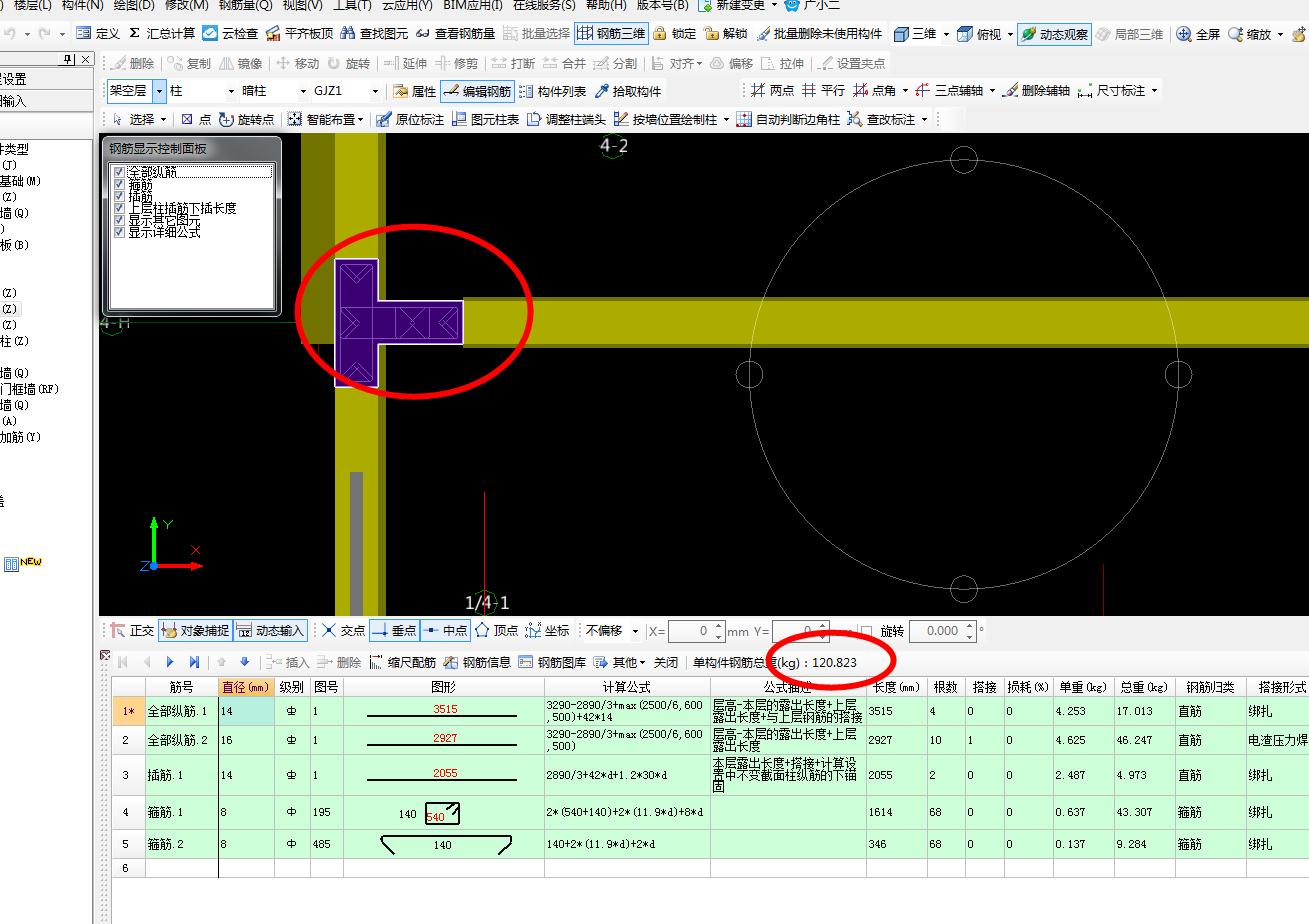Viewport: 1309px width, 924px height.
Task: Toggle 编辑钢筋 edit rebar button
Action: point(477,91)
